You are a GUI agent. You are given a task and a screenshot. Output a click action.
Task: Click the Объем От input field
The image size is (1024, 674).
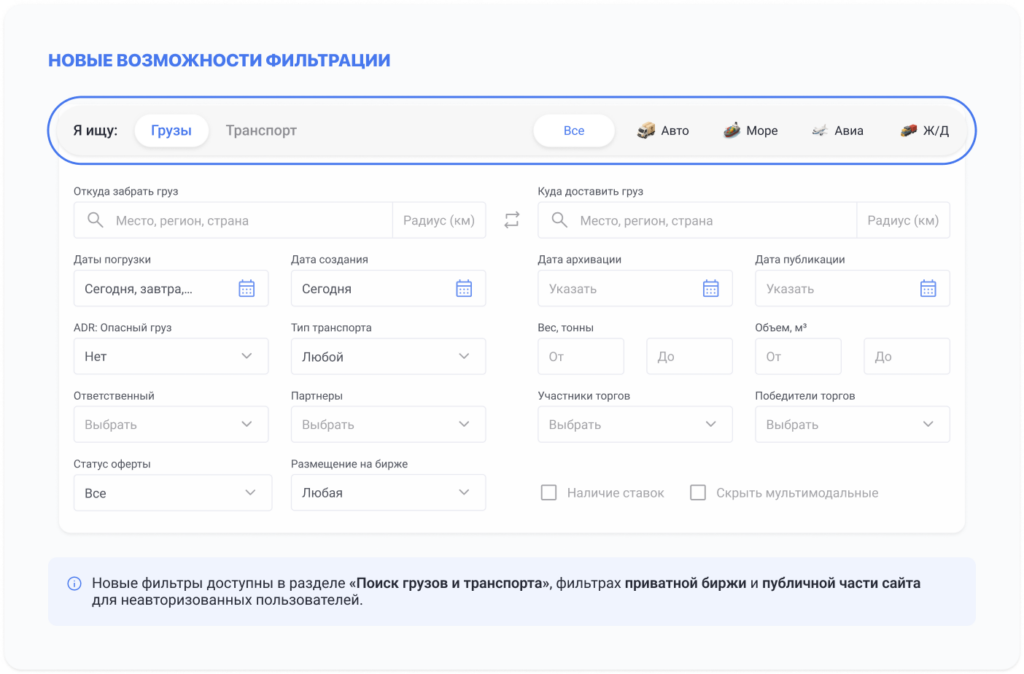[x=798, y=356]
